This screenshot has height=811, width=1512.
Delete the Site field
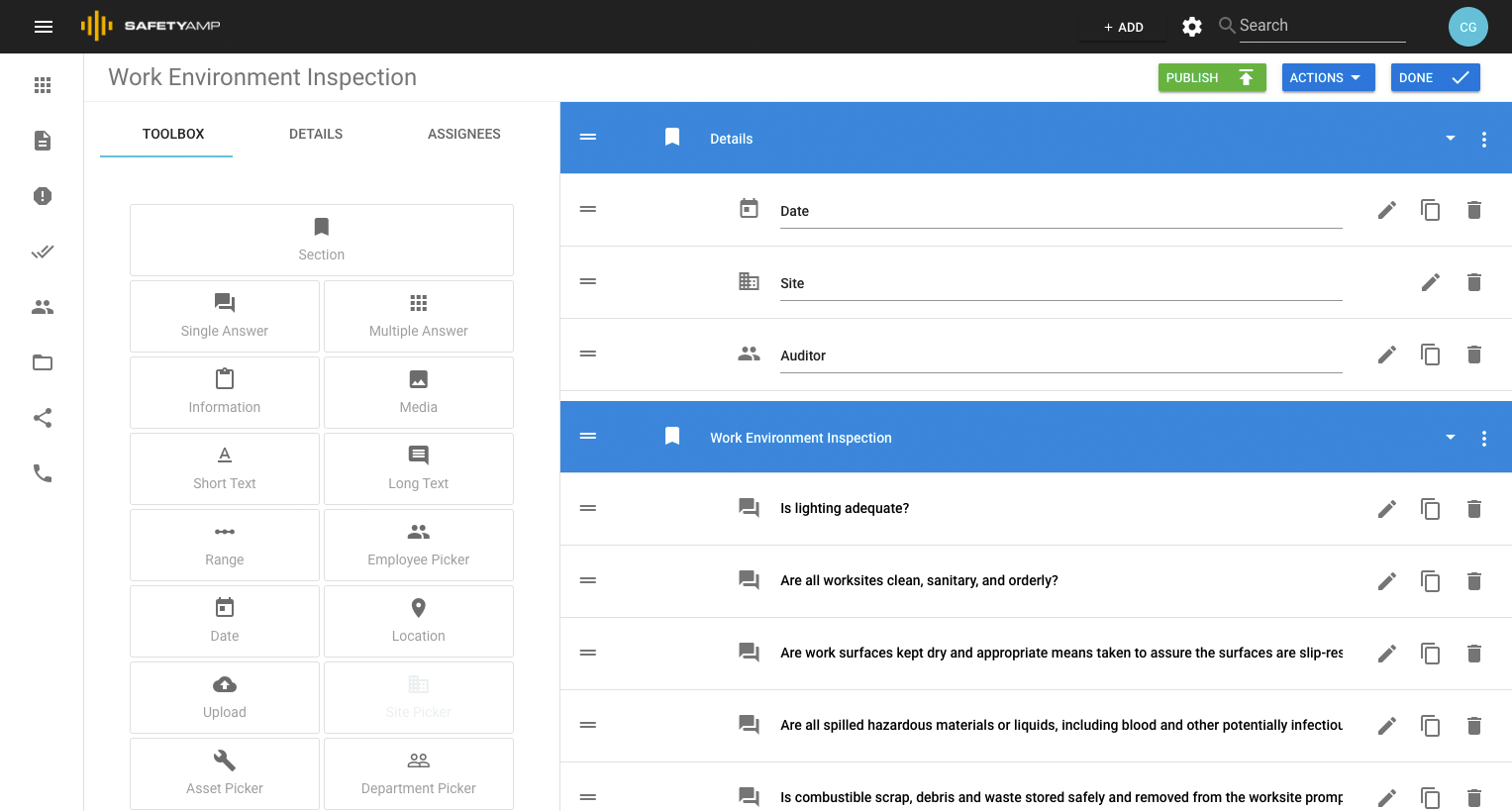[1474, 282]
